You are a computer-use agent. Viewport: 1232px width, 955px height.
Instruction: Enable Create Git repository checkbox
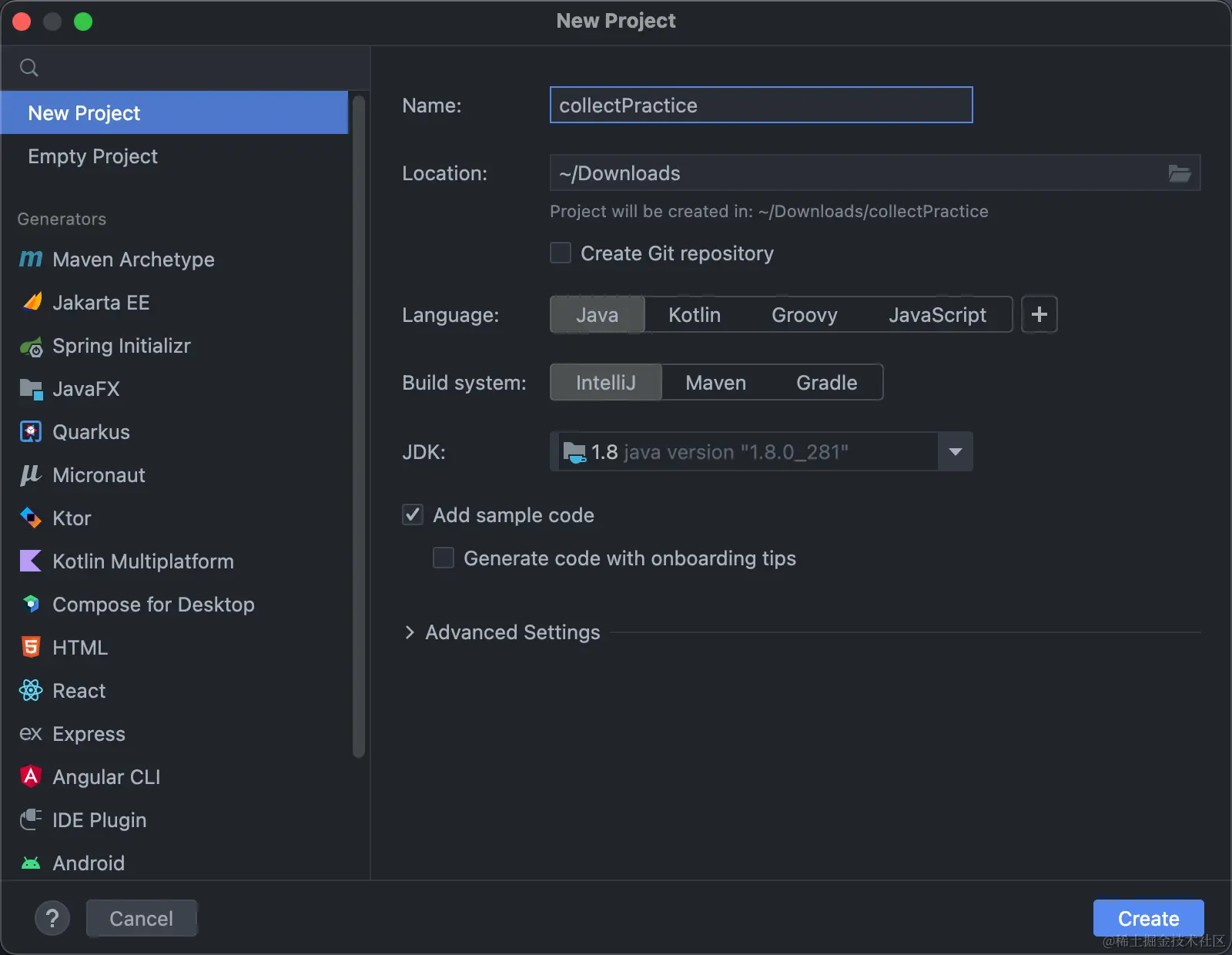tap(561, 253)
